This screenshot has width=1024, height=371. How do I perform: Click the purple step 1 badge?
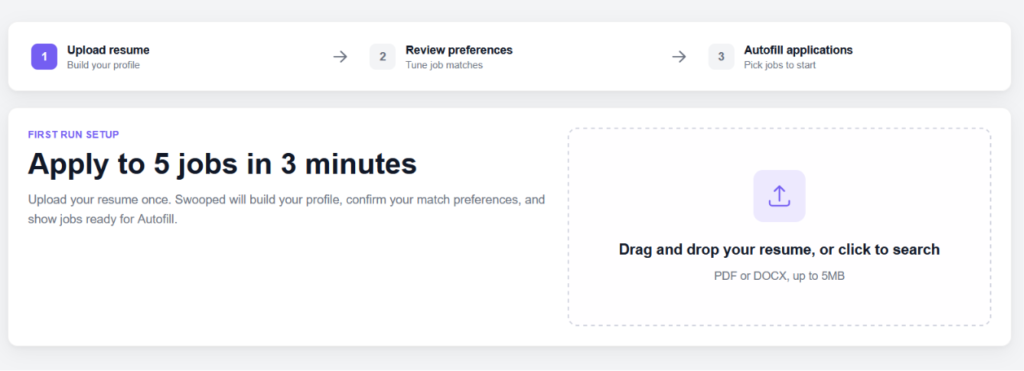(x=44, y=57)
